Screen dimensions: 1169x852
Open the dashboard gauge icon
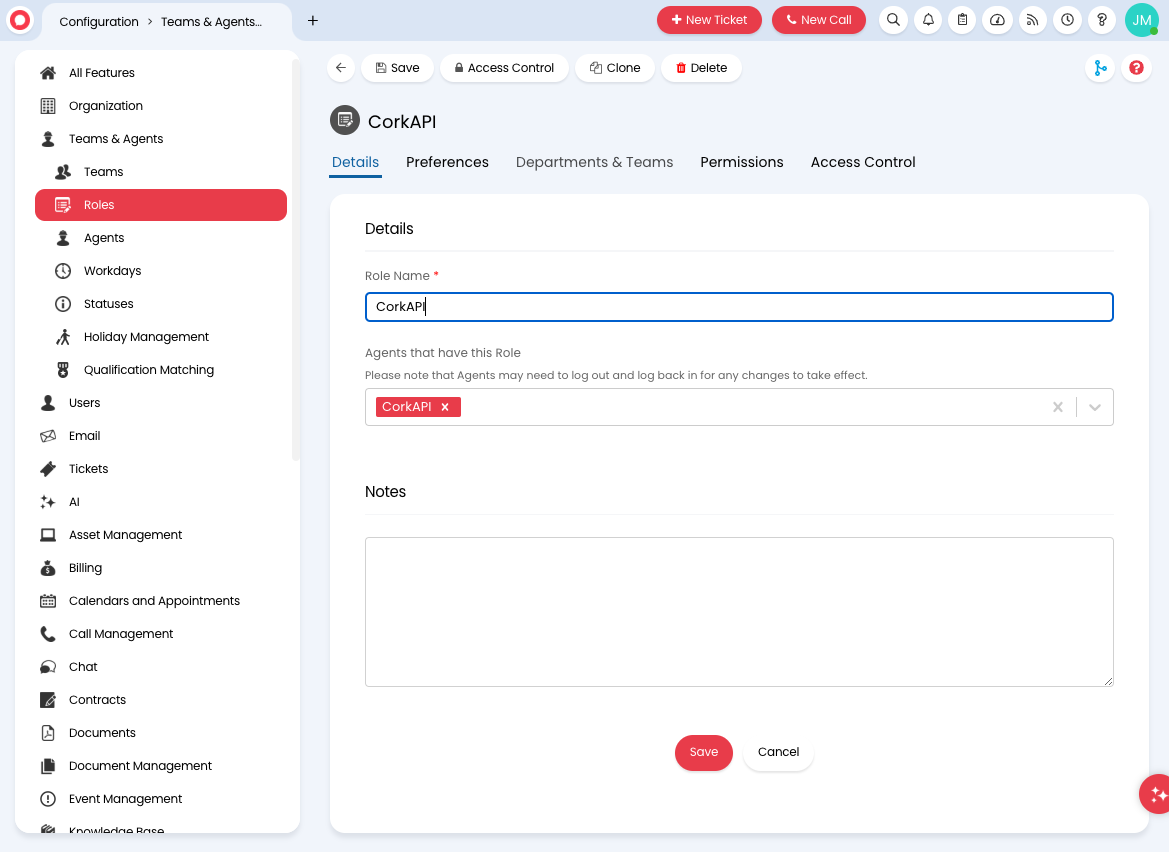point(998,20)
